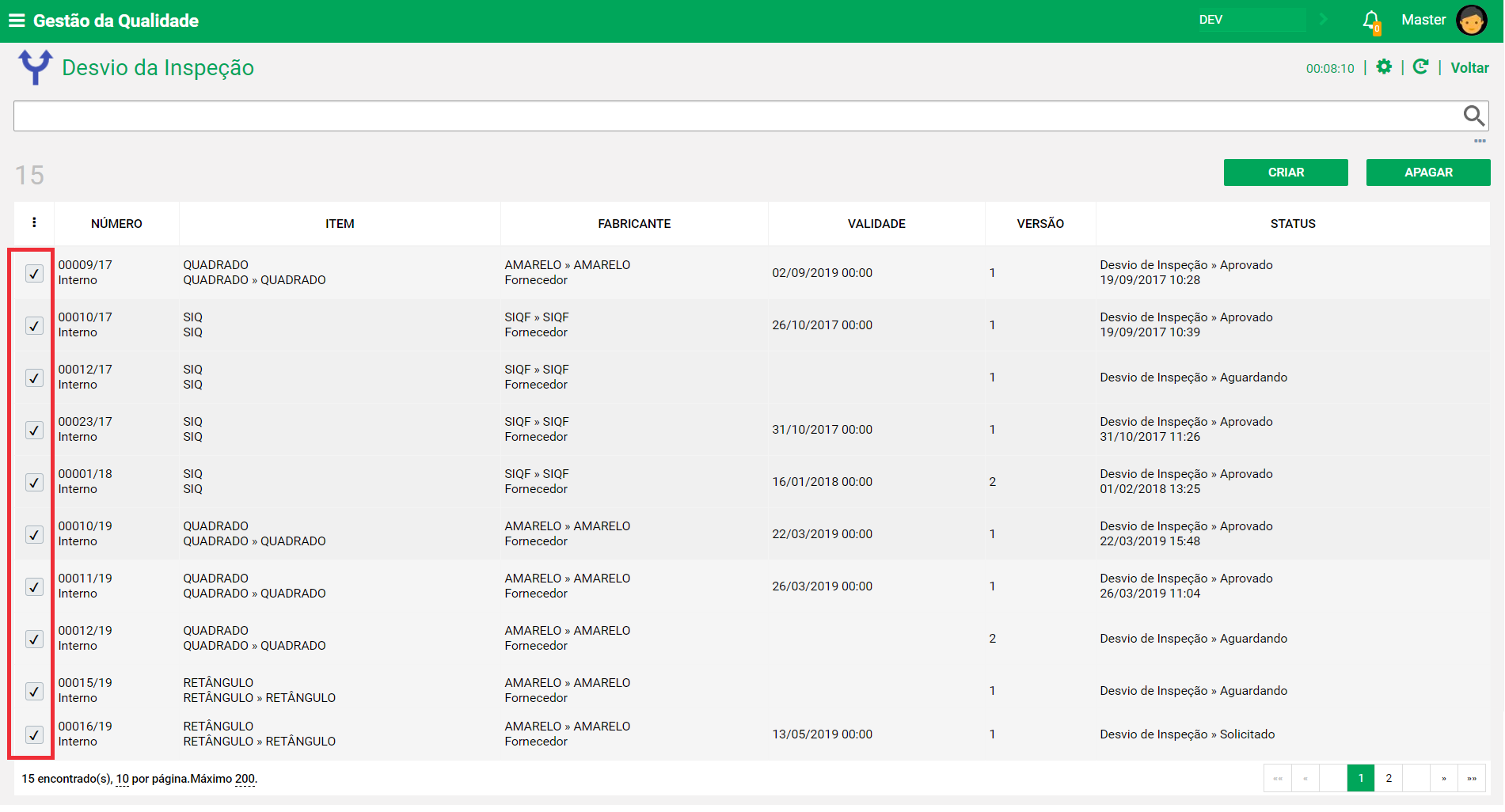This screenshot has height=812, width=1505.
Task: Uncheck the checkbox for row 00009/17
Action: point(34,273)
